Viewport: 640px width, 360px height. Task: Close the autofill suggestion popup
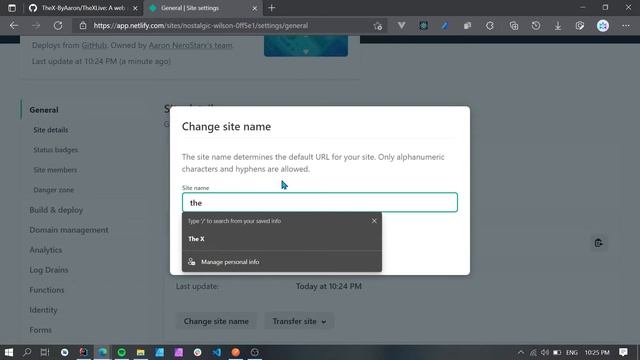[374, 221]
